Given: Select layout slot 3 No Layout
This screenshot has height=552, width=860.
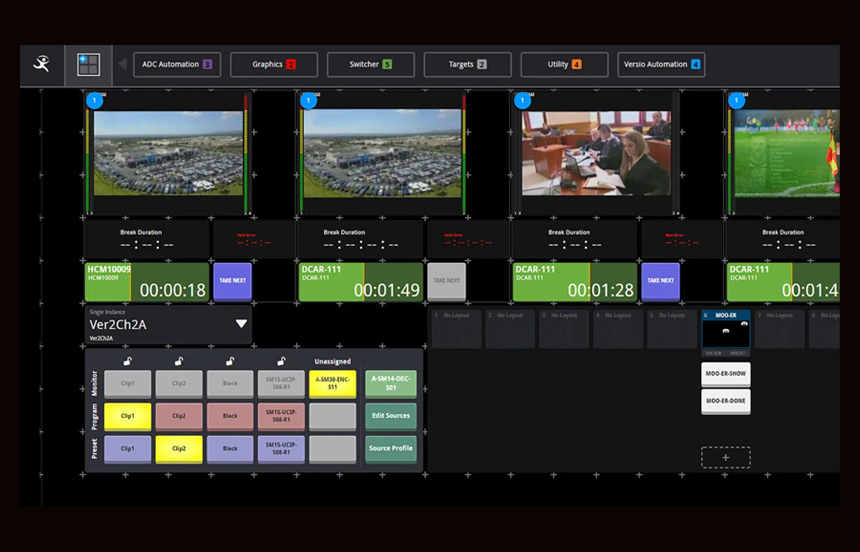Looking at the screenshot, I should [564, 329].
